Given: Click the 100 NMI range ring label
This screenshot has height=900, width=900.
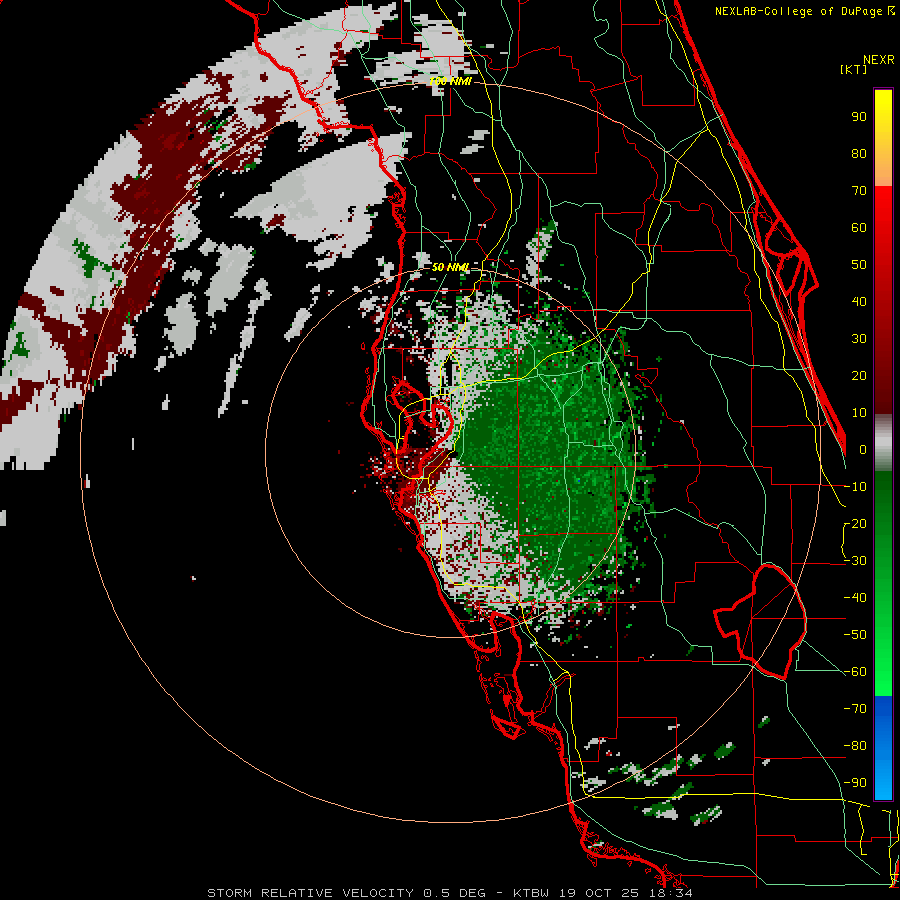Looking at the screenshot, I should (450, 81).
